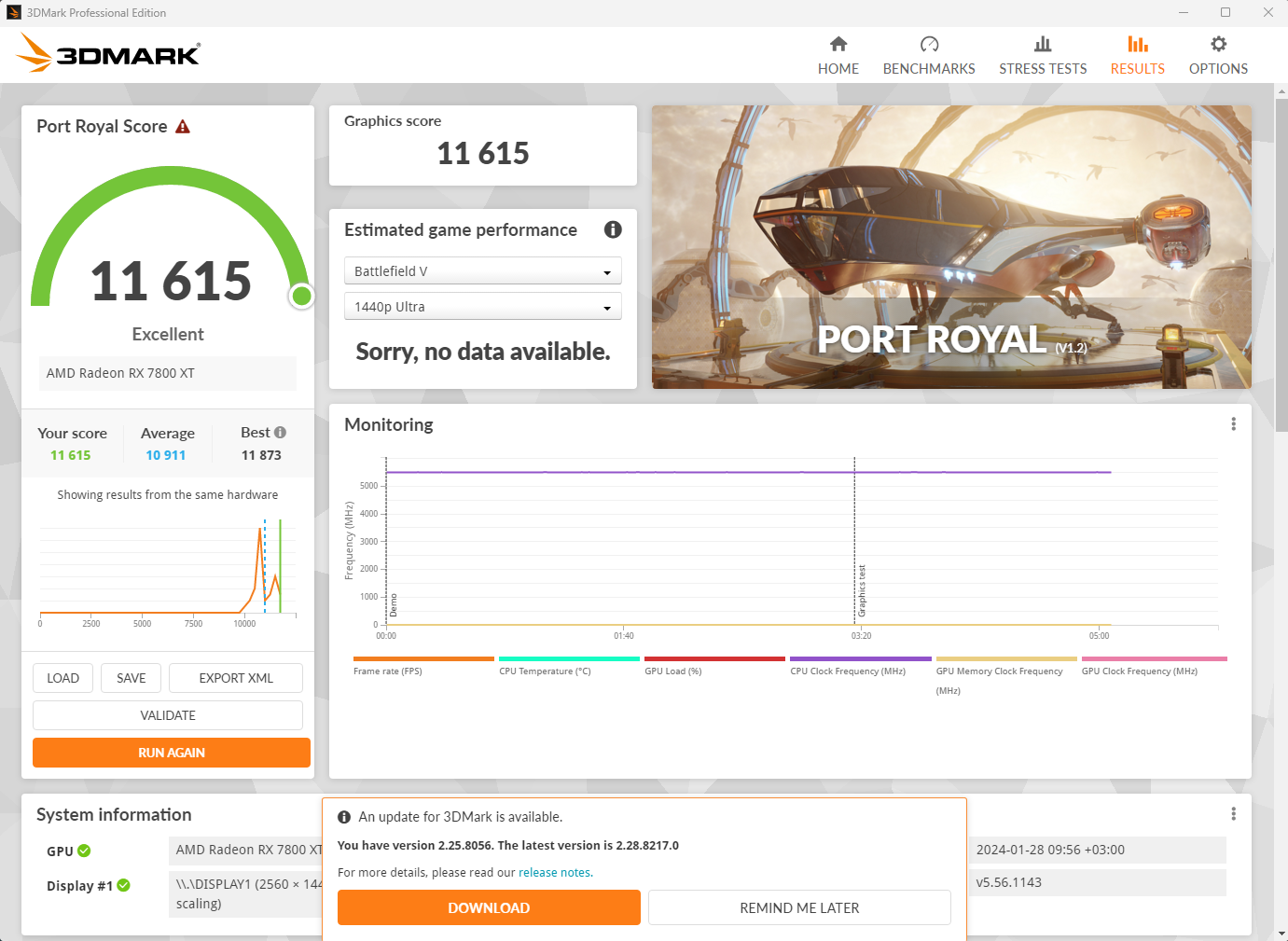Image resolution: width=1288 pixels, height=941 pixels.
Task: Open the release notes link
Action: 555,873
